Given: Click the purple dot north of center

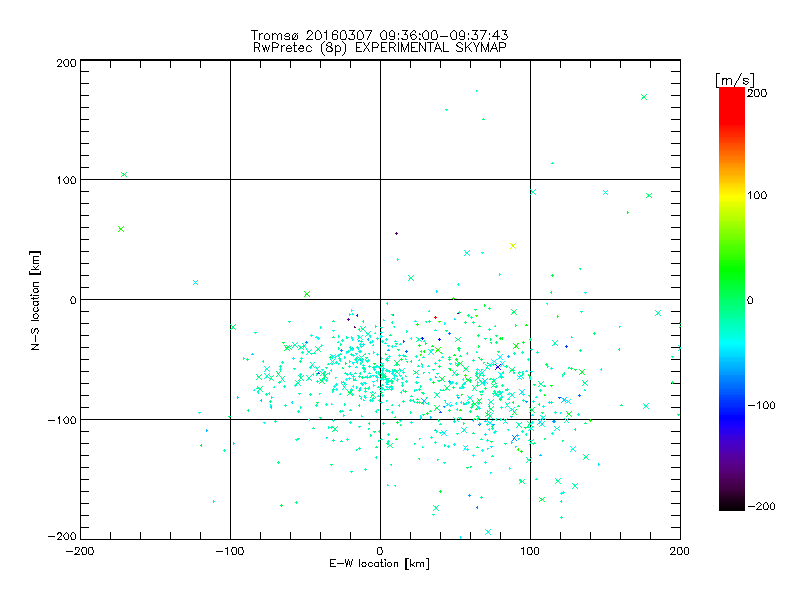Looking at the screenshot, I should [396, 234].
